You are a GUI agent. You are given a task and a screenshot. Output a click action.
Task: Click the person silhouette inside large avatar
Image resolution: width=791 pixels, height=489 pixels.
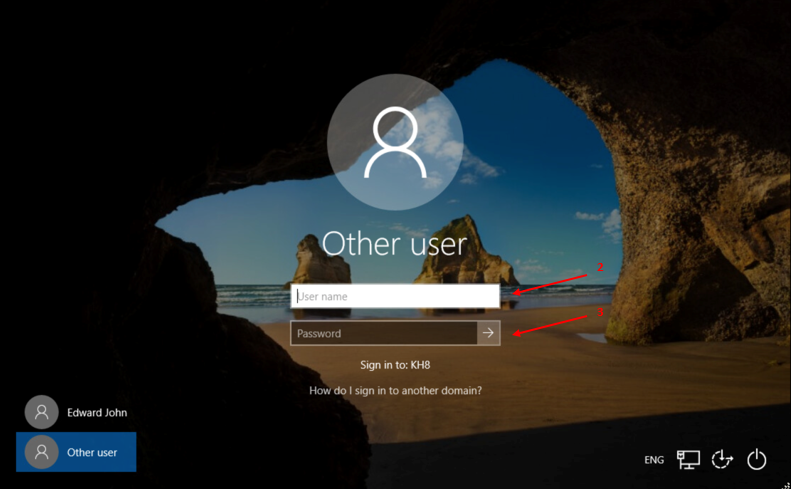pos(394,143)
